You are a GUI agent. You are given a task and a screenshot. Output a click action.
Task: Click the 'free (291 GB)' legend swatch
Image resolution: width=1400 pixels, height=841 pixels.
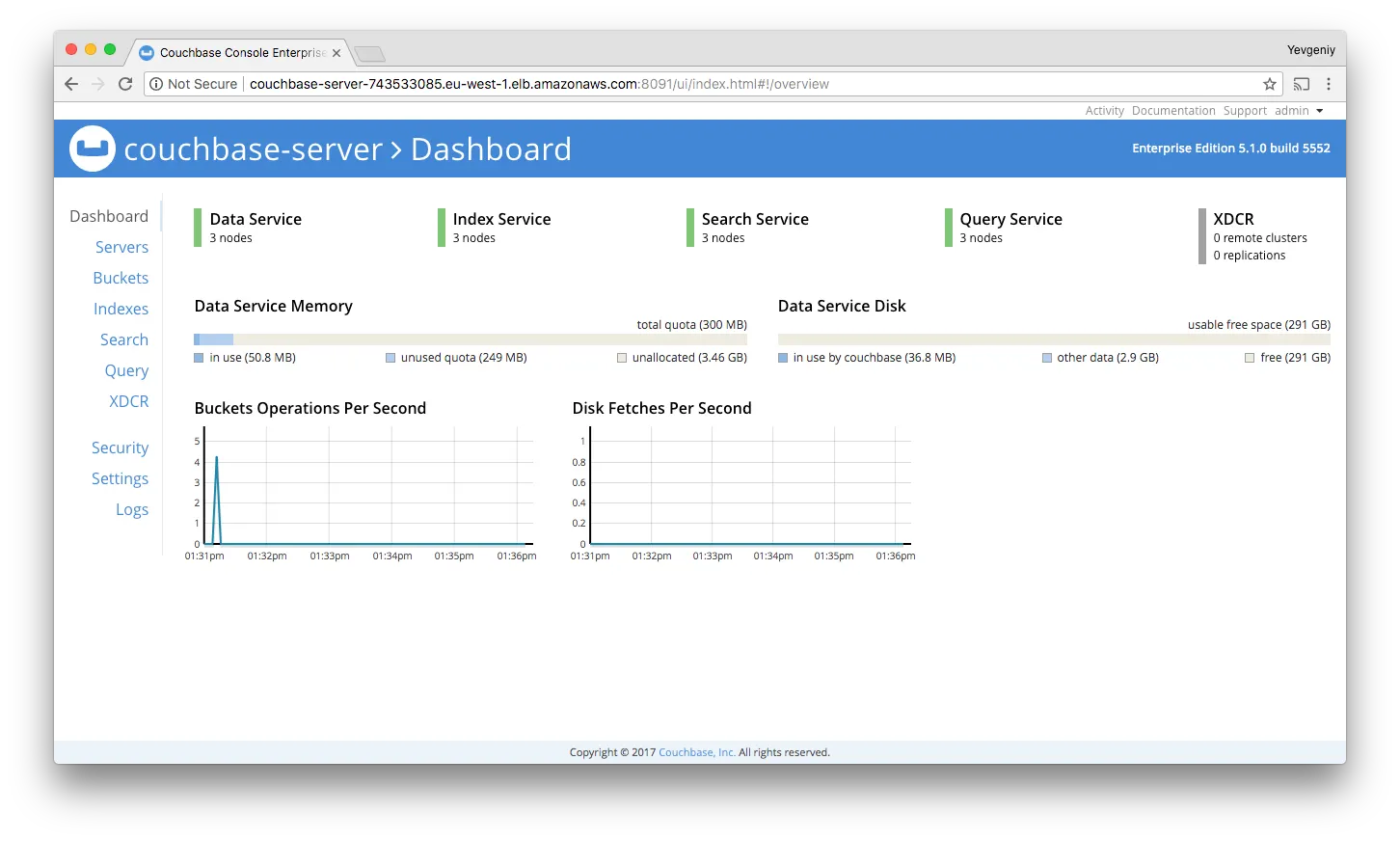(x=1250, y=358)
